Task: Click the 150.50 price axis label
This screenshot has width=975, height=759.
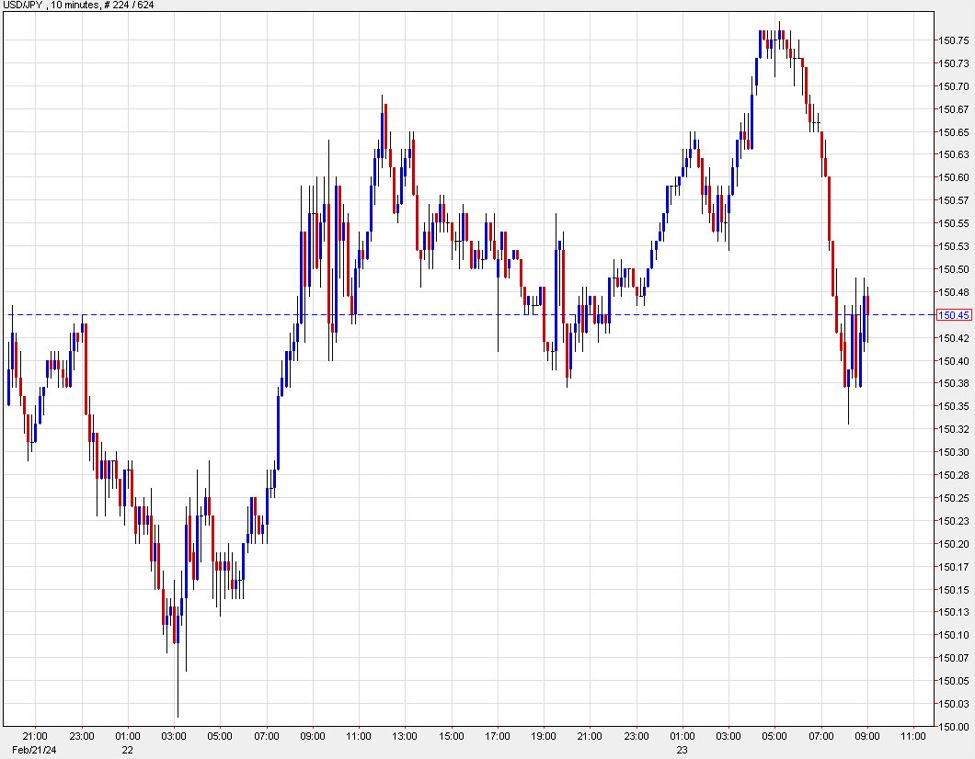Action: (954, 269)
